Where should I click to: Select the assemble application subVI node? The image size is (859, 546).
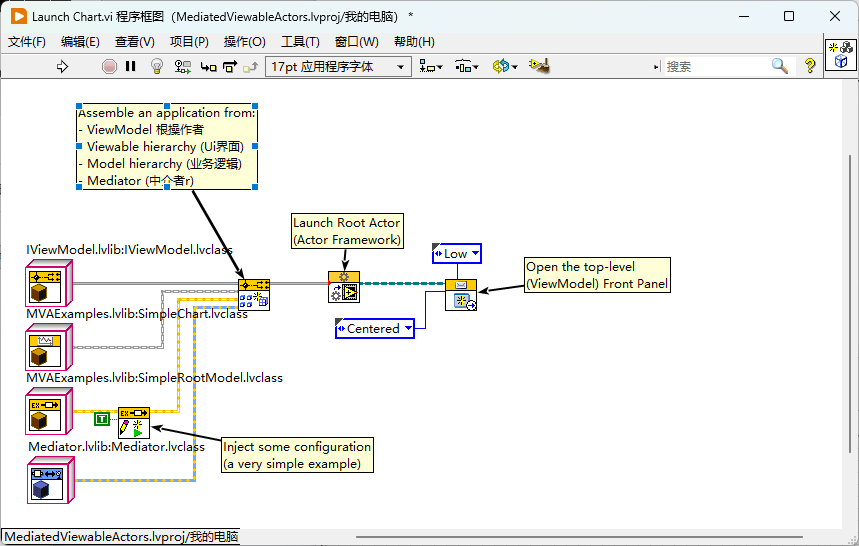pos(254,295)
